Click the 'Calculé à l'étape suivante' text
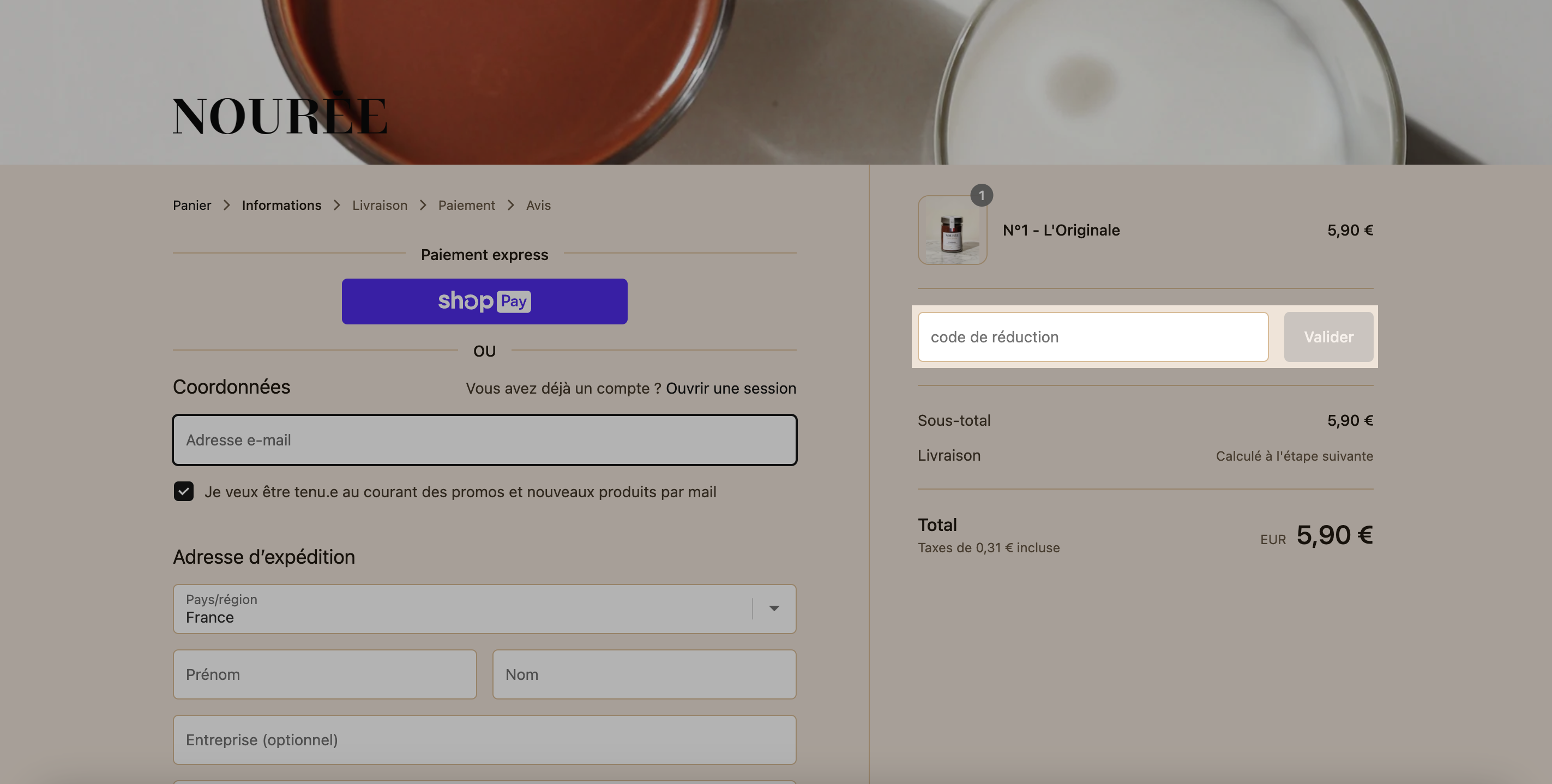 [1294, 456]
